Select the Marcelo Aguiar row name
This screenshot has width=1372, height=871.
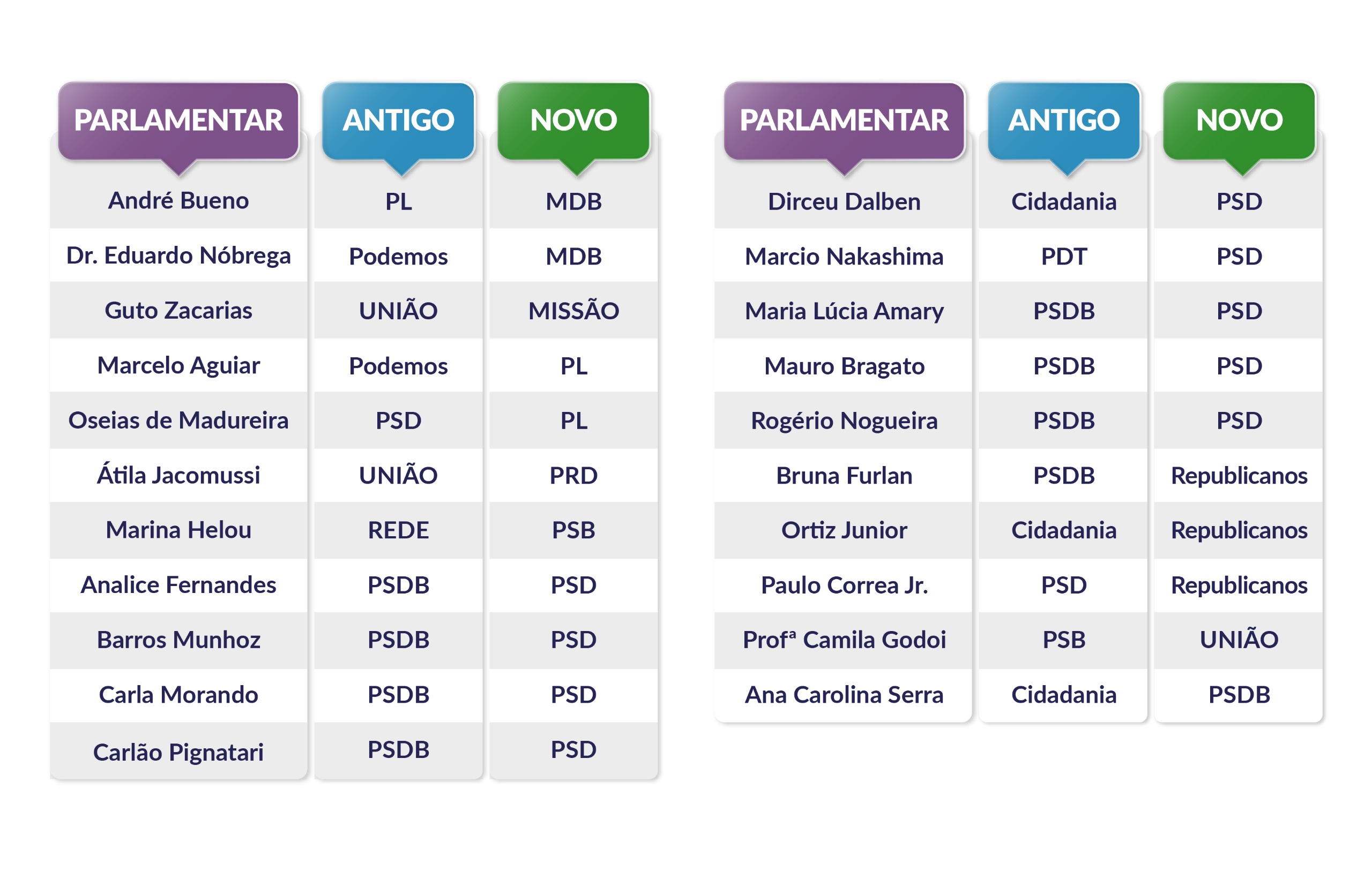coord(178,366)
